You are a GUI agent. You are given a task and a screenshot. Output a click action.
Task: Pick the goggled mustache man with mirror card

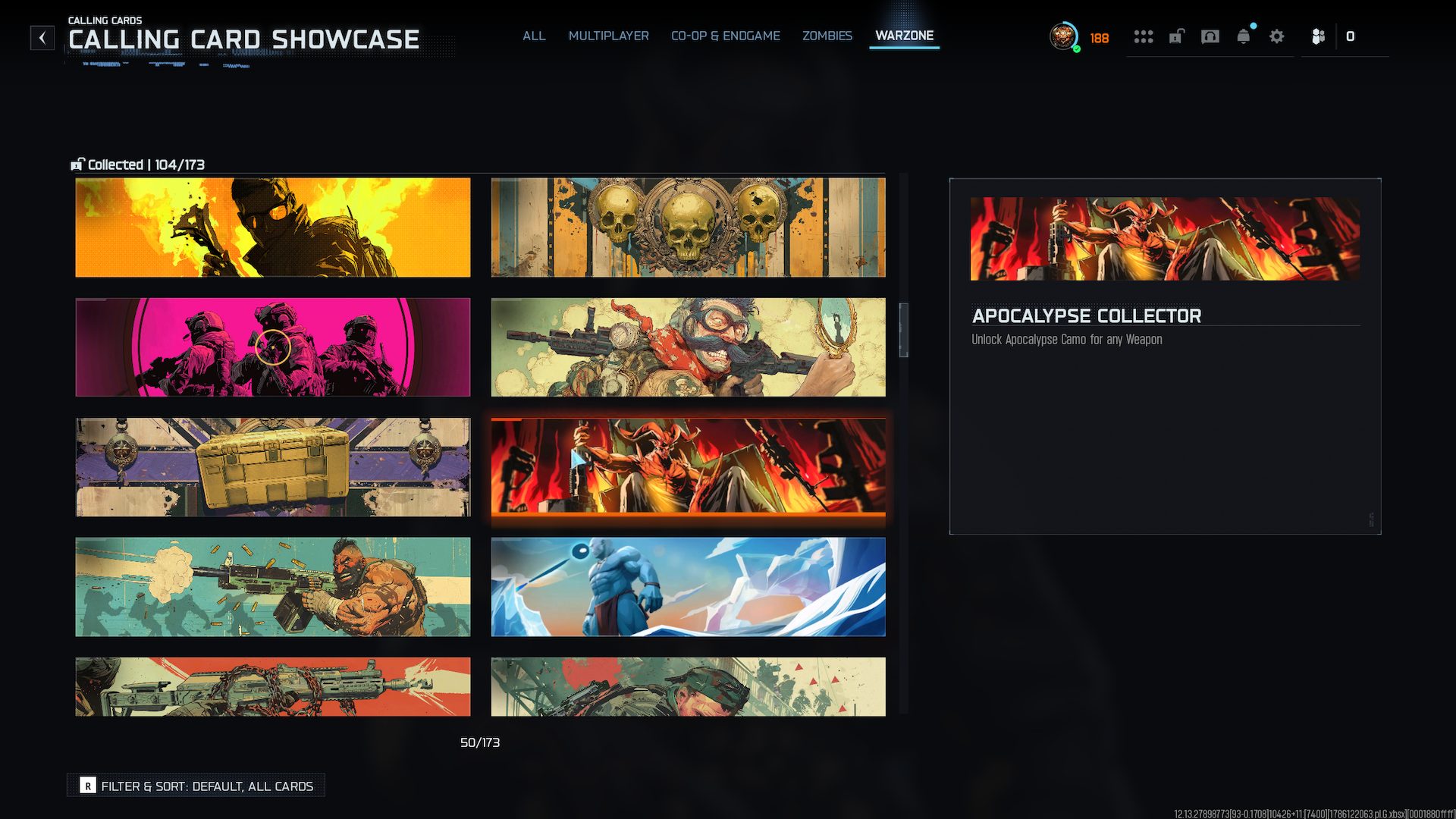coord(689,347)
